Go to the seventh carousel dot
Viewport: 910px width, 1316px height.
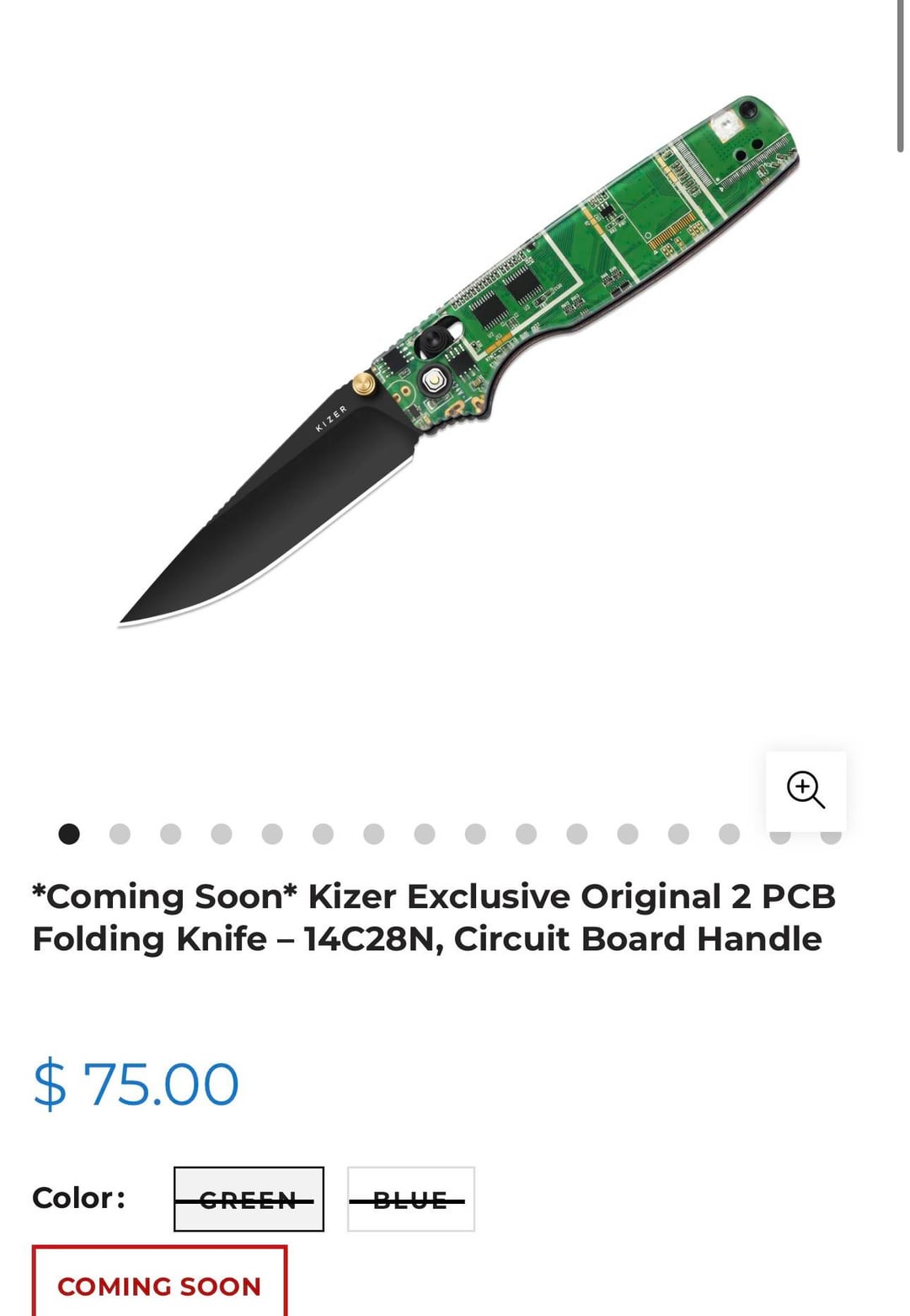point(373,834)
